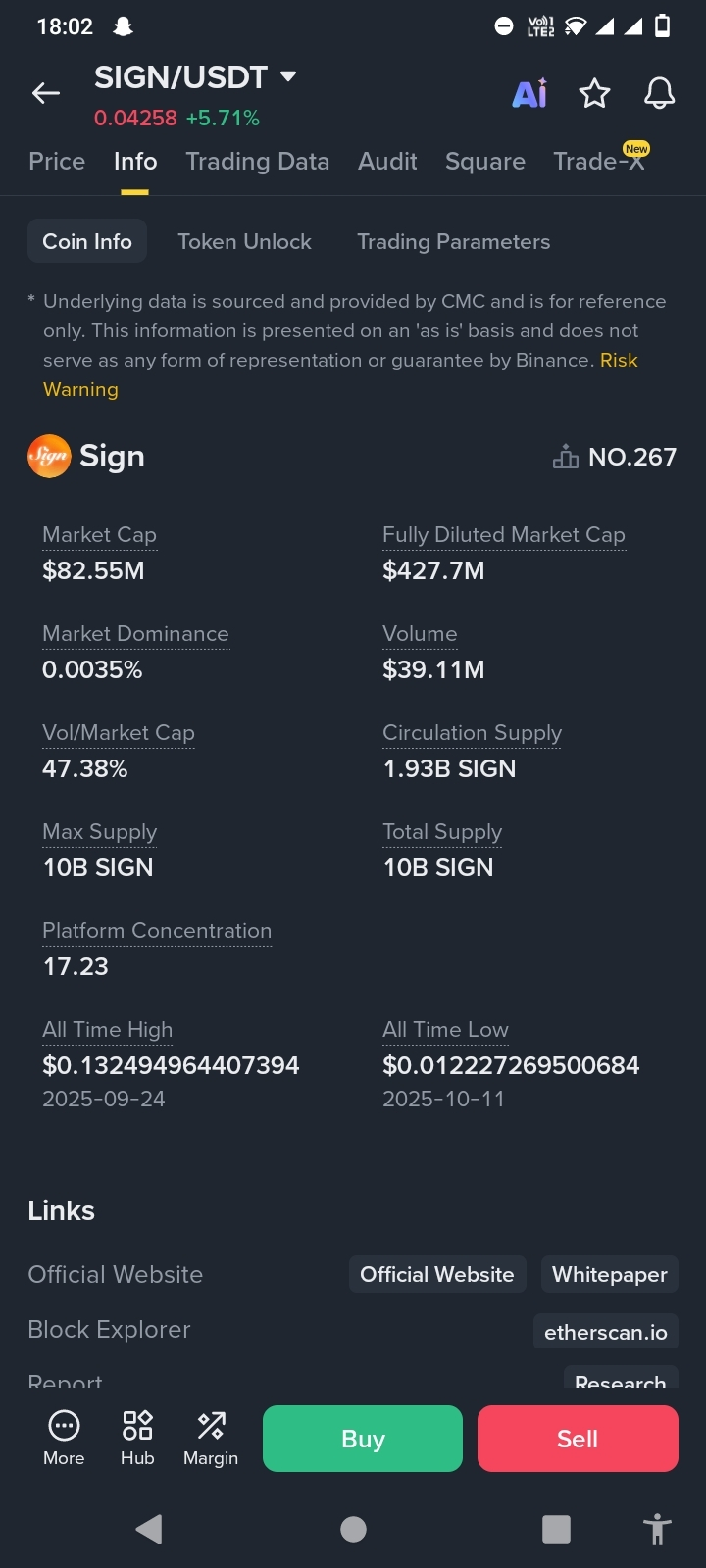Switch to the Trading Data tab

[258, 161]
